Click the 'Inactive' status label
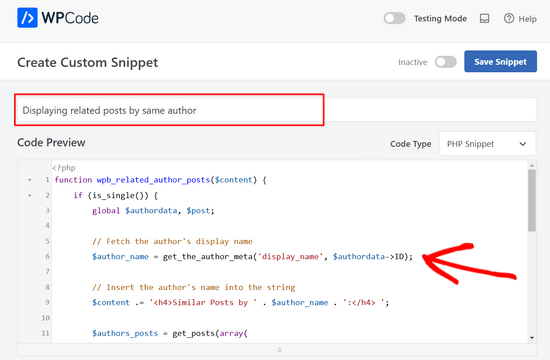This screenshot has width=550, height=360. [x=412, y=62]
